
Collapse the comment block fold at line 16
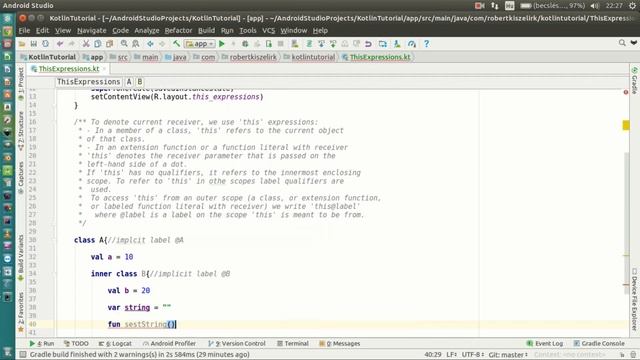click(54, 122)
